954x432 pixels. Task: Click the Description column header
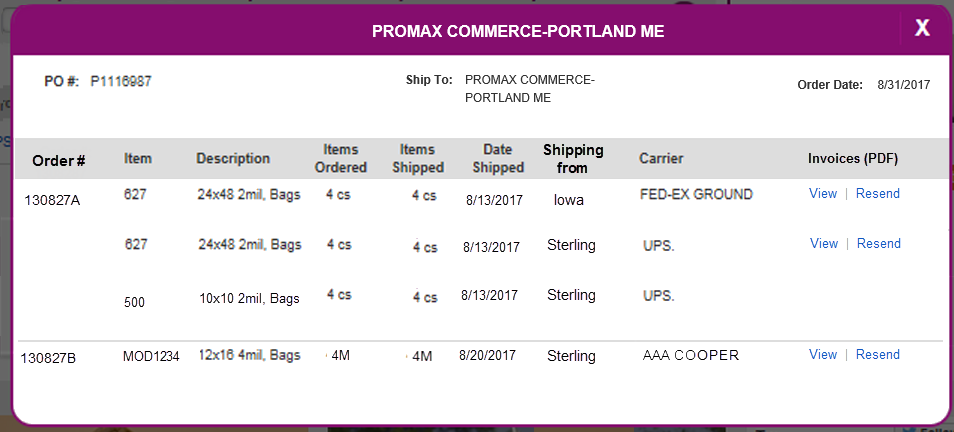pos(233,158)
